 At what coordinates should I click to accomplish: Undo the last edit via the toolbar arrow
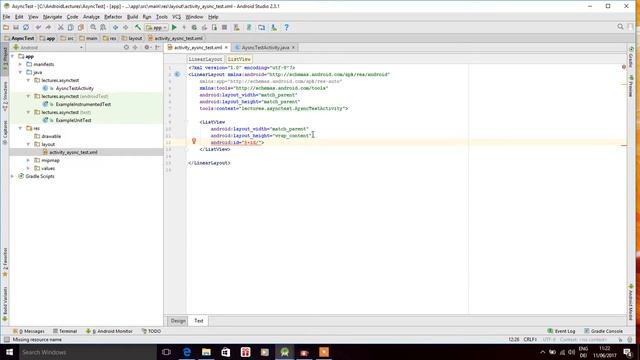(38, 27)
